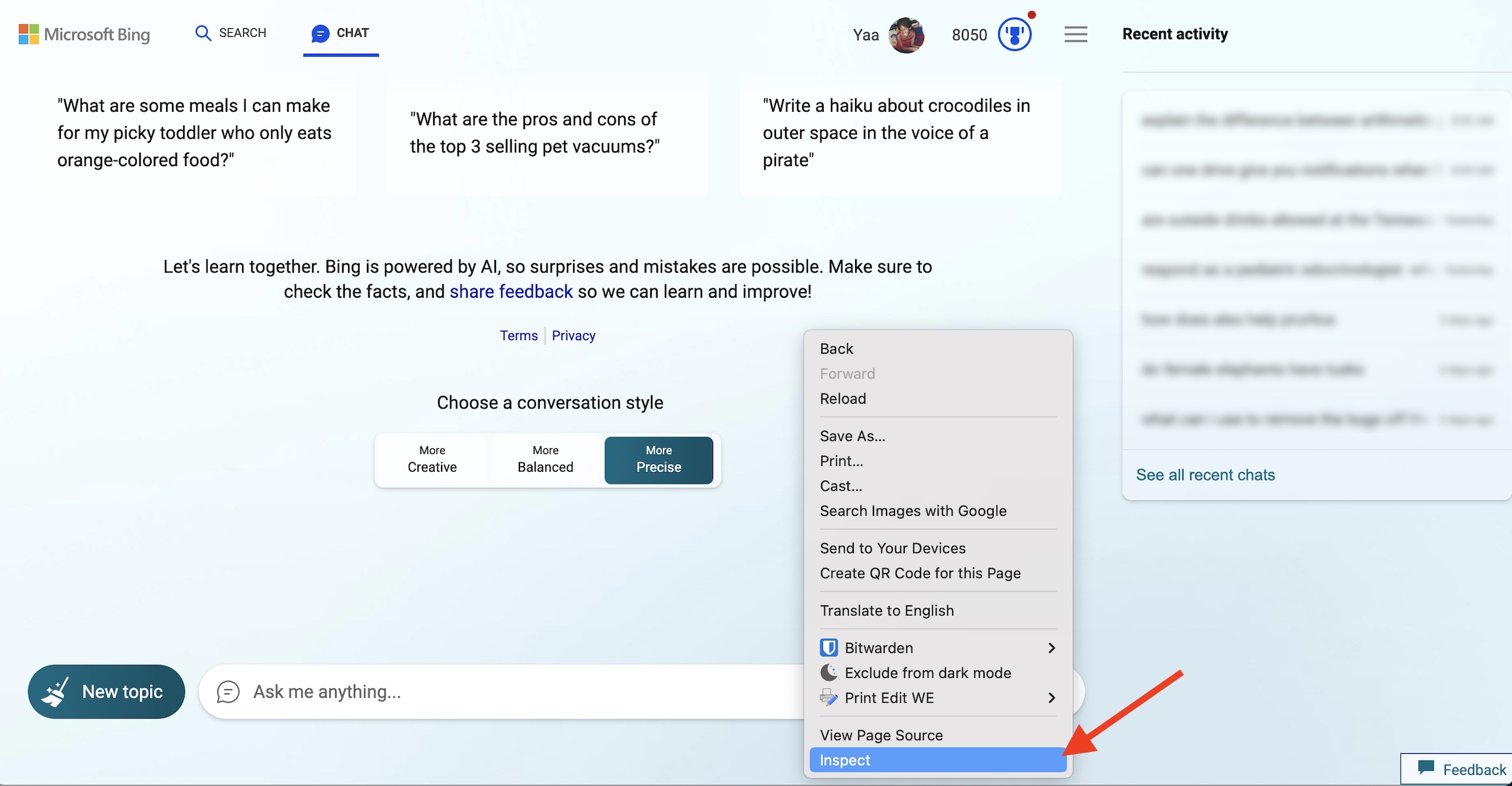Click the Microsoft Bing logo
The width and height of the screenshot is (1512, 786).
[84, 34]
